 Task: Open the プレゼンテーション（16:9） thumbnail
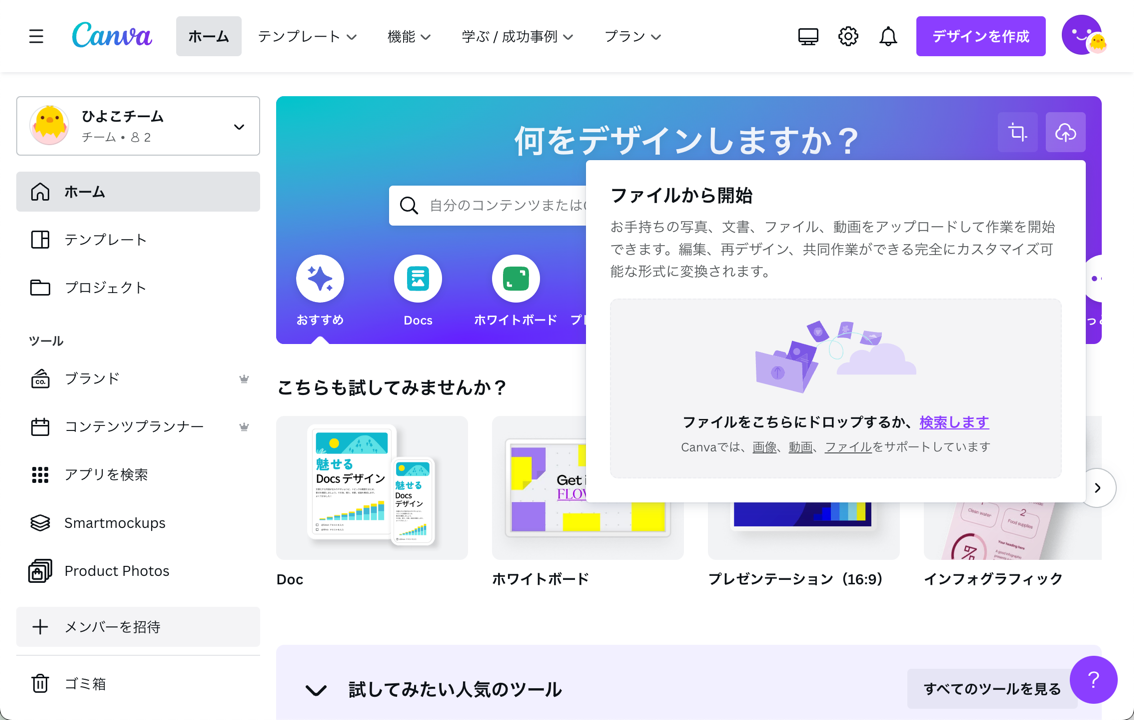click(803, 531)
